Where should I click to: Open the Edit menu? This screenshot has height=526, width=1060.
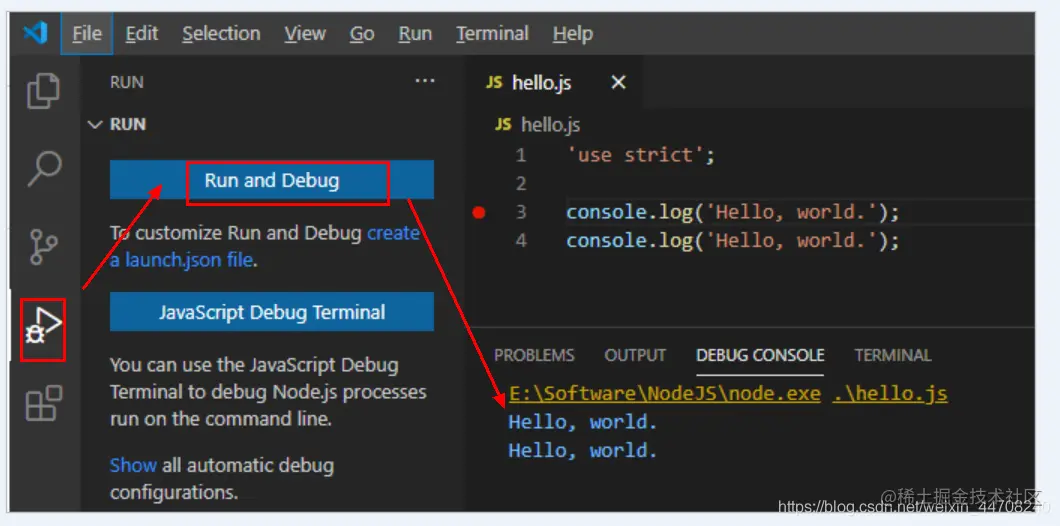click(141, 33)
